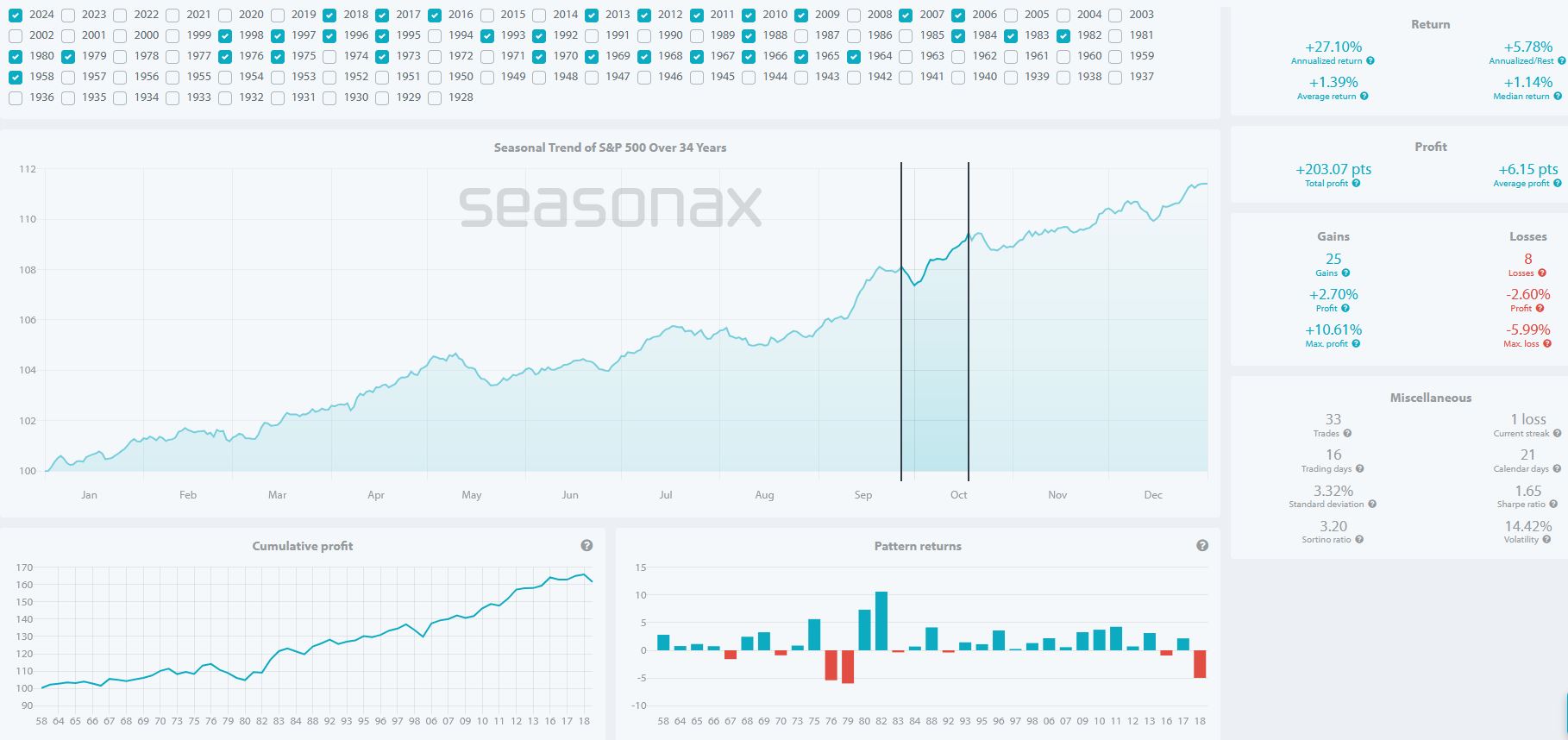Viewport: 1568px width, 740px height.
Task: Open help icon beside Annualized return
Action: click(1370, 61)
